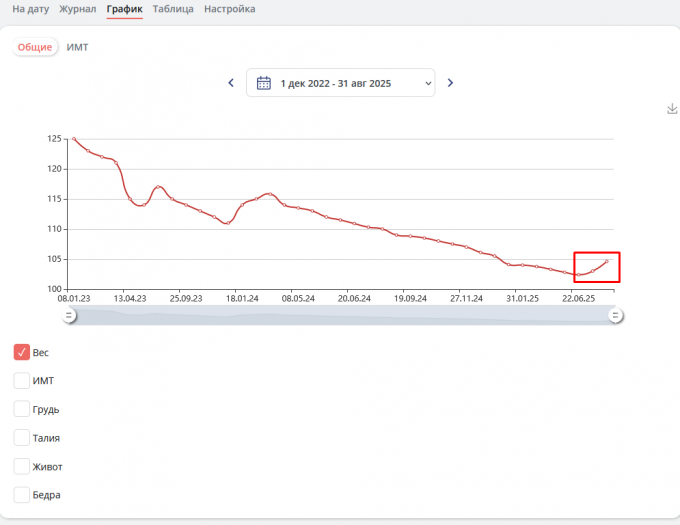This screenshot has height=525, width=680.
Task: Select the ИМТ chart view
Action: click(x=77, y=47)
